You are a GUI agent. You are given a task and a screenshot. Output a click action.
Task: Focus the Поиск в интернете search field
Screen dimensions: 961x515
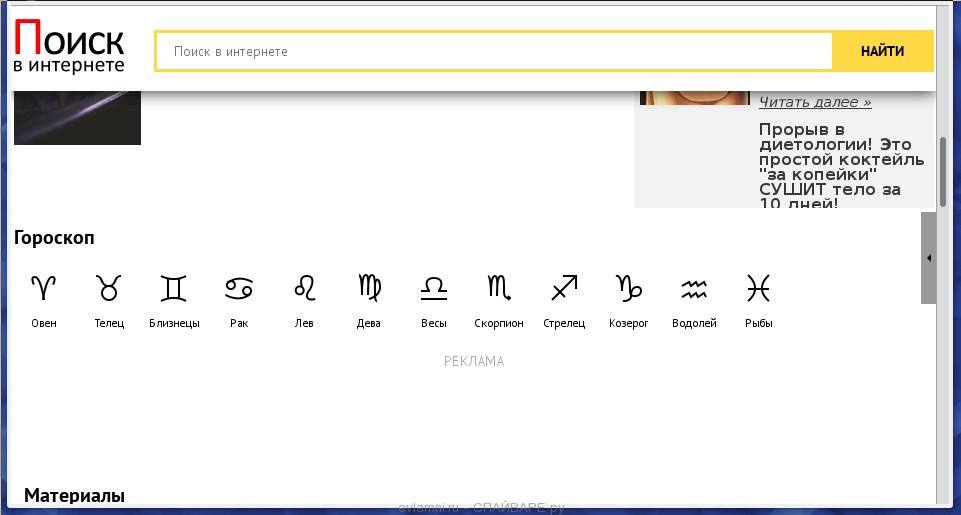click(494, 51)
